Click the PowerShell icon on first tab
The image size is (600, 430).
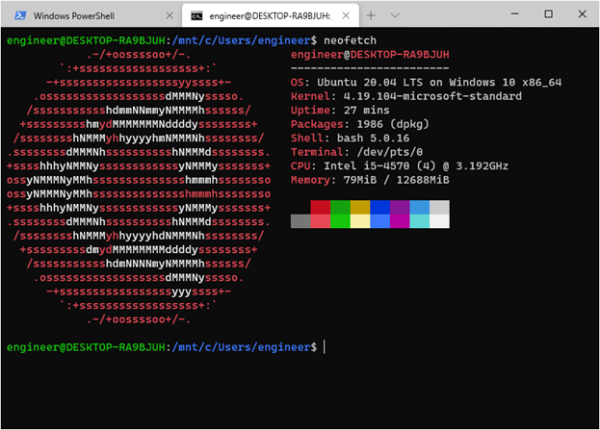coord(19,16)
